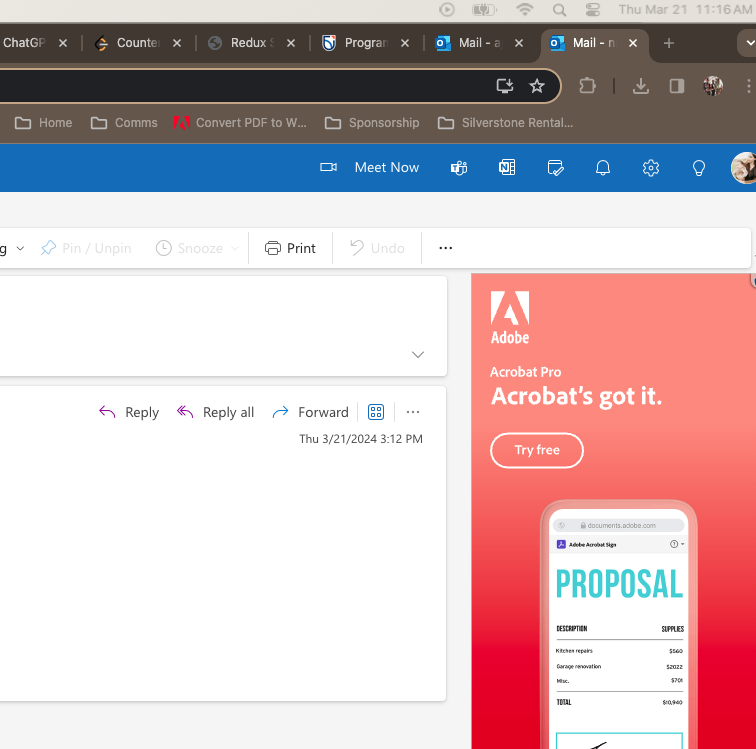
Task: Open the Apps grid icon on message
Action: tap(376, 412)
